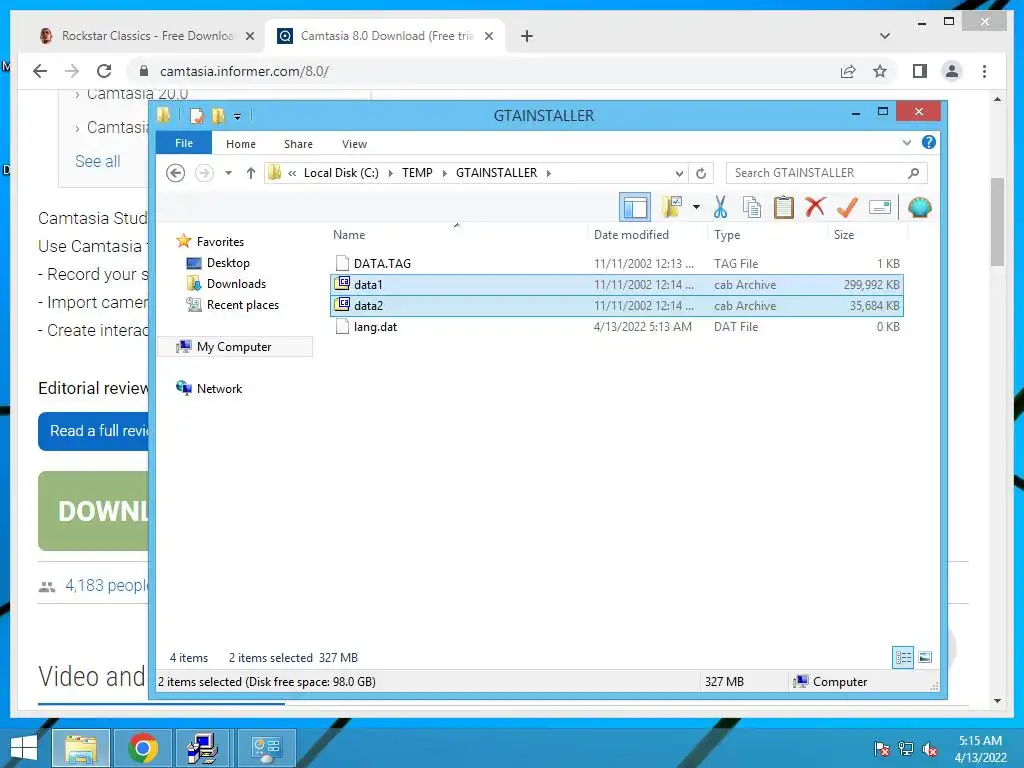
Task: Open Customize Quick Access Toolbar dropdown
Action: [237, 117]
